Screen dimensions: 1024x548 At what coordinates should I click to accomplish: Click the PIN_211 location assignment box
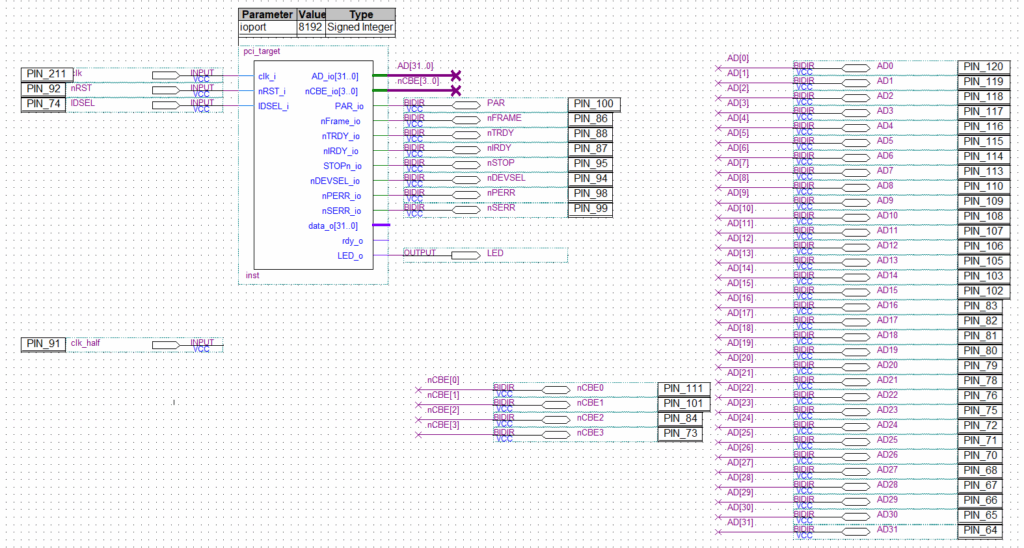coord(45,75)
